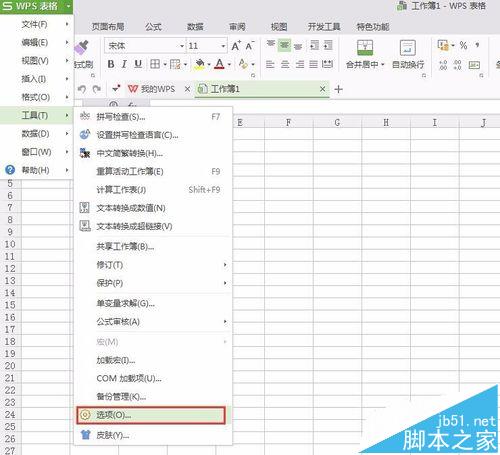
Task: Click the 自动换行 wrap text button
Action: [x=408, y=54]
